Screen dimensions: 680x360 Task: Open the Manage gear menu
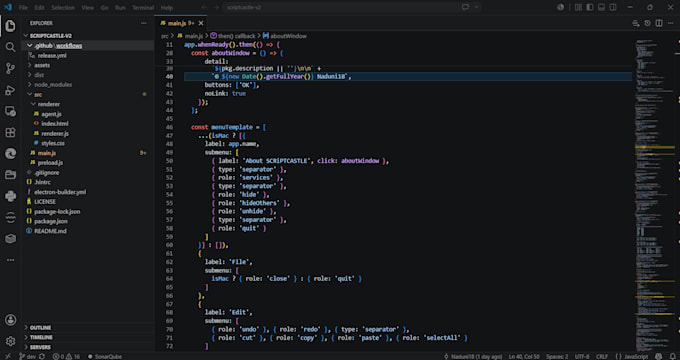[x=10, y=341]
